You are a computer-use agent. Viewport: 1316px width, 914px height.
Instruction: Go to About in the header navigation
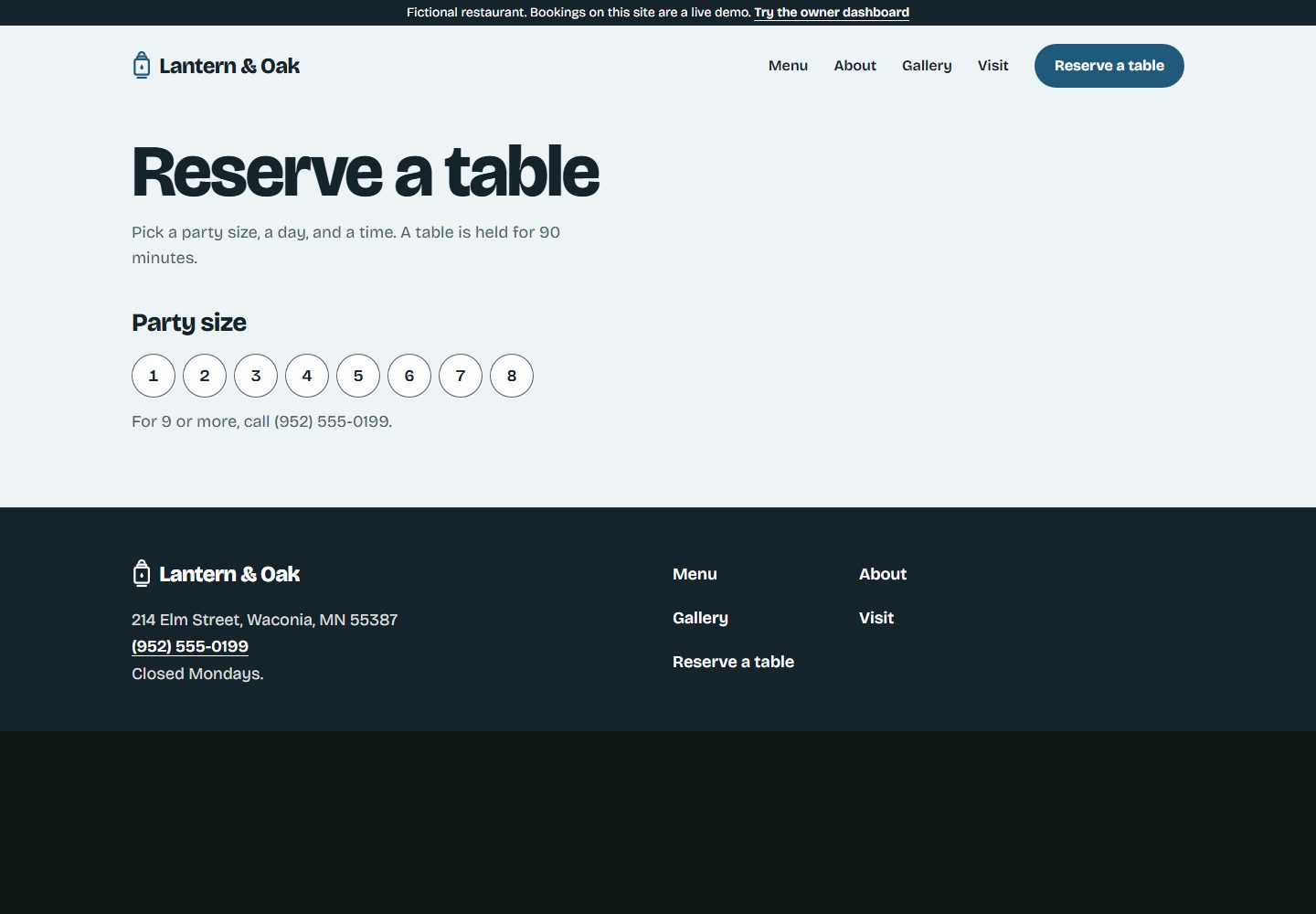[854, 66]
